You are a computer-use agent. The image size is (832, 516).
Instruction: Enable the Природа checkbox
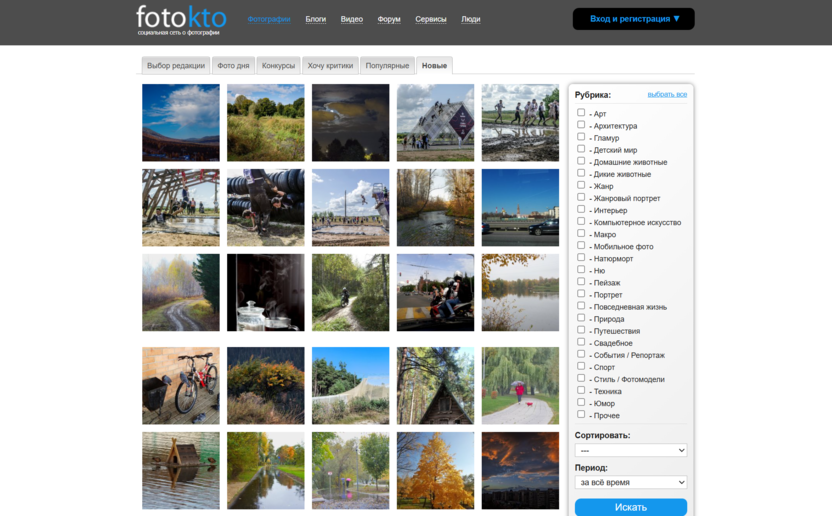click(x=581, y=318)
